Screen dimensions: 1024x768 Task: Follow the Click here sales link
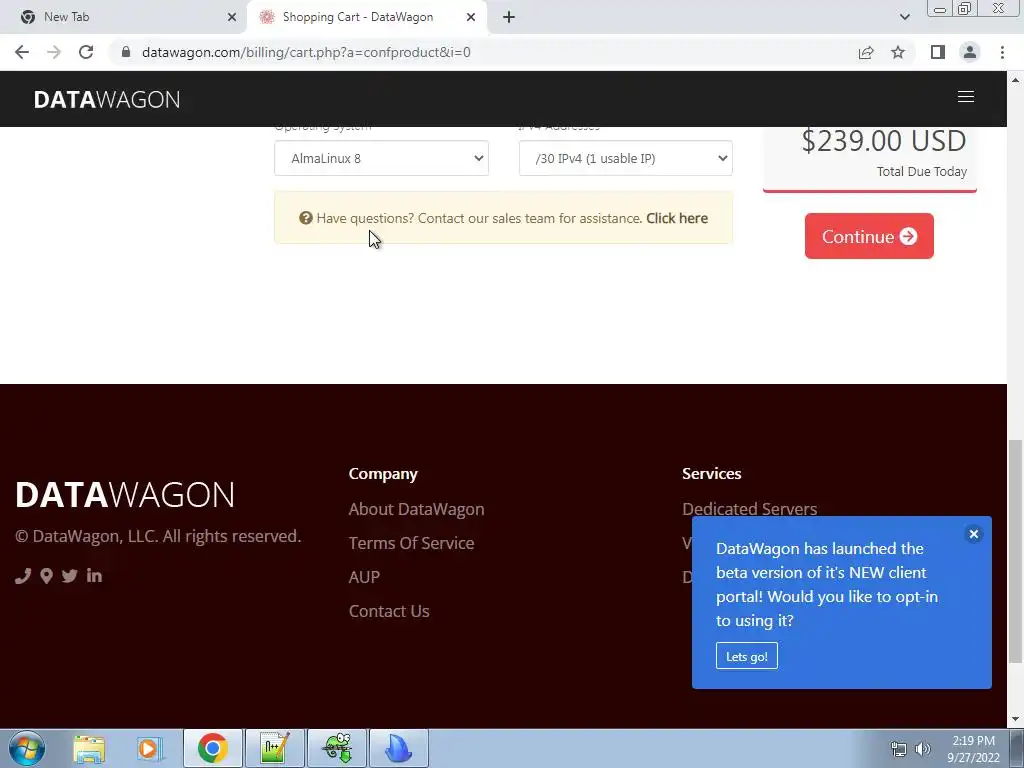(x=677, y=218)
